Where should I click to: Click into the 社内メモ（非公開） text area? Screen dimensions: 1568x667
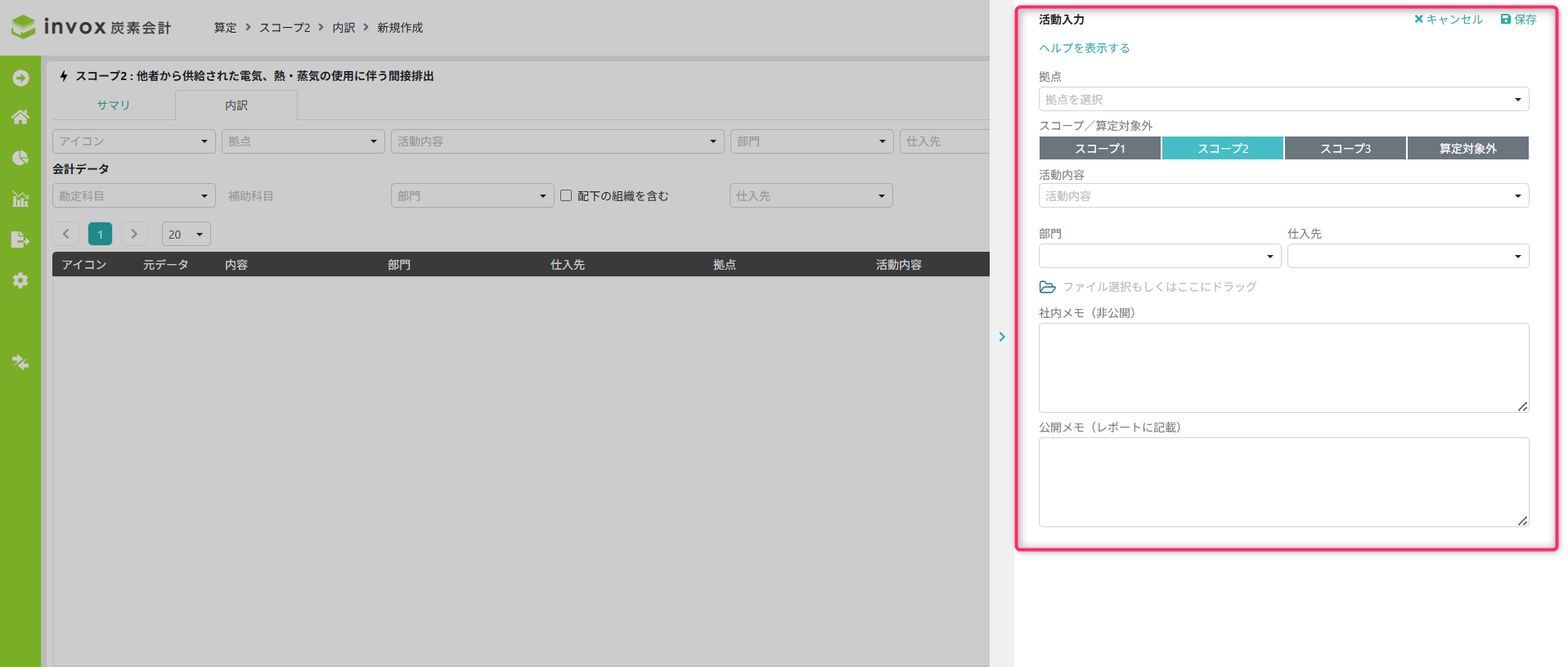point(1283,368)
